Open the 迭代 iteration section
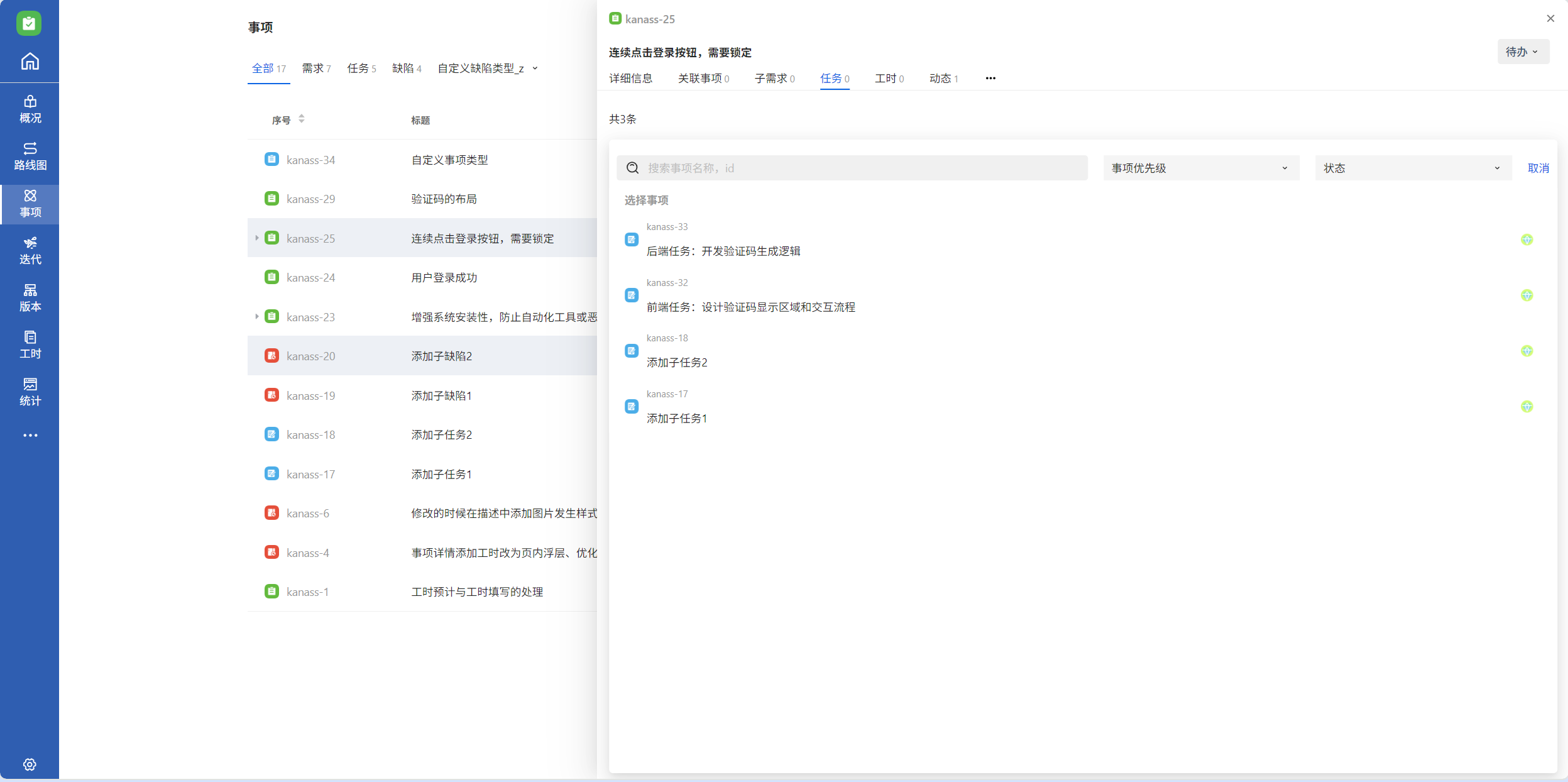Viewport: 1568px width, 782px height. 30,251
